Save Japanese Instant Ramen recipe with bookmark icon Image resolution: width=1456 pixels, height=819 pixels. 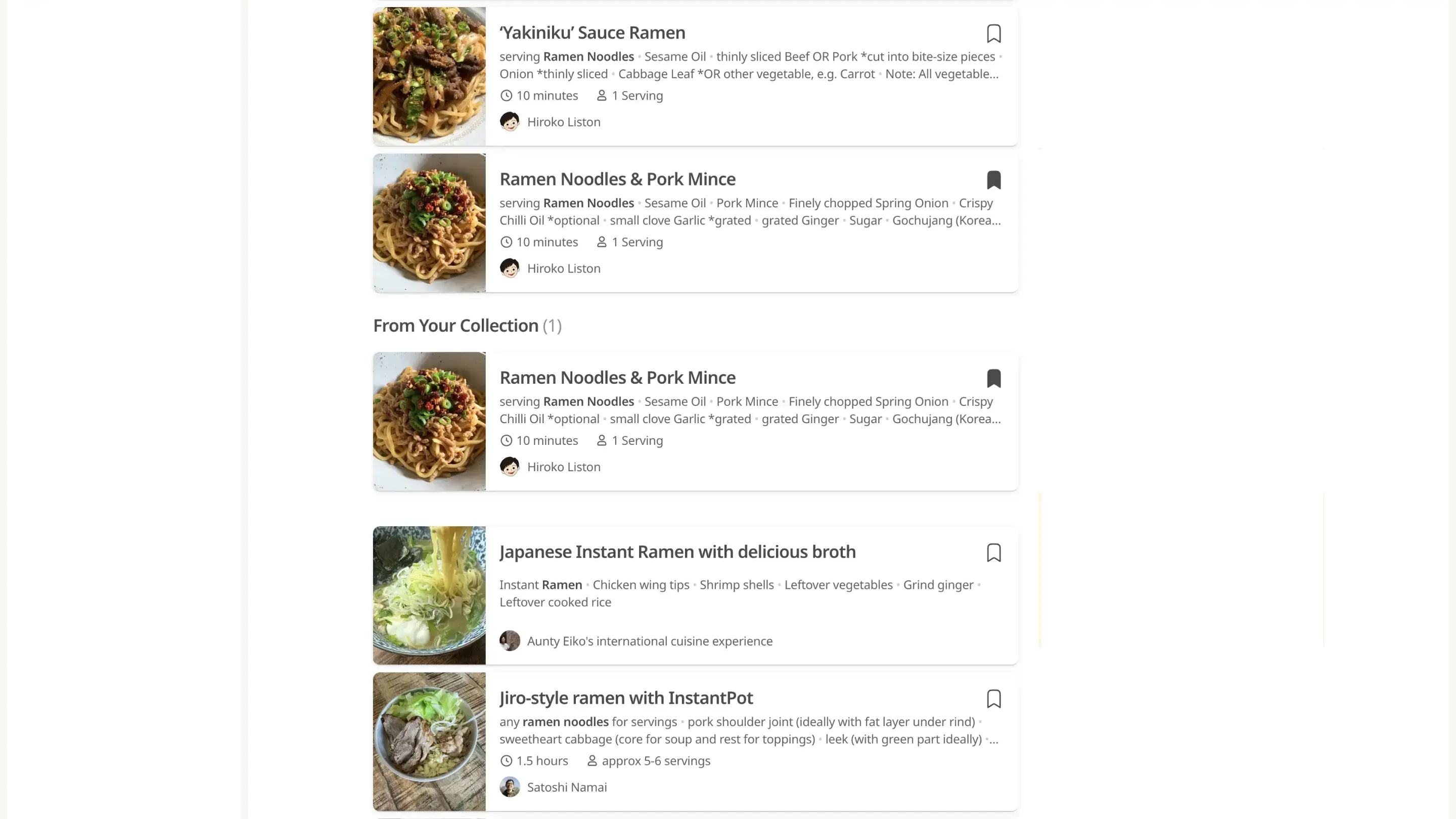pos(993,553)
